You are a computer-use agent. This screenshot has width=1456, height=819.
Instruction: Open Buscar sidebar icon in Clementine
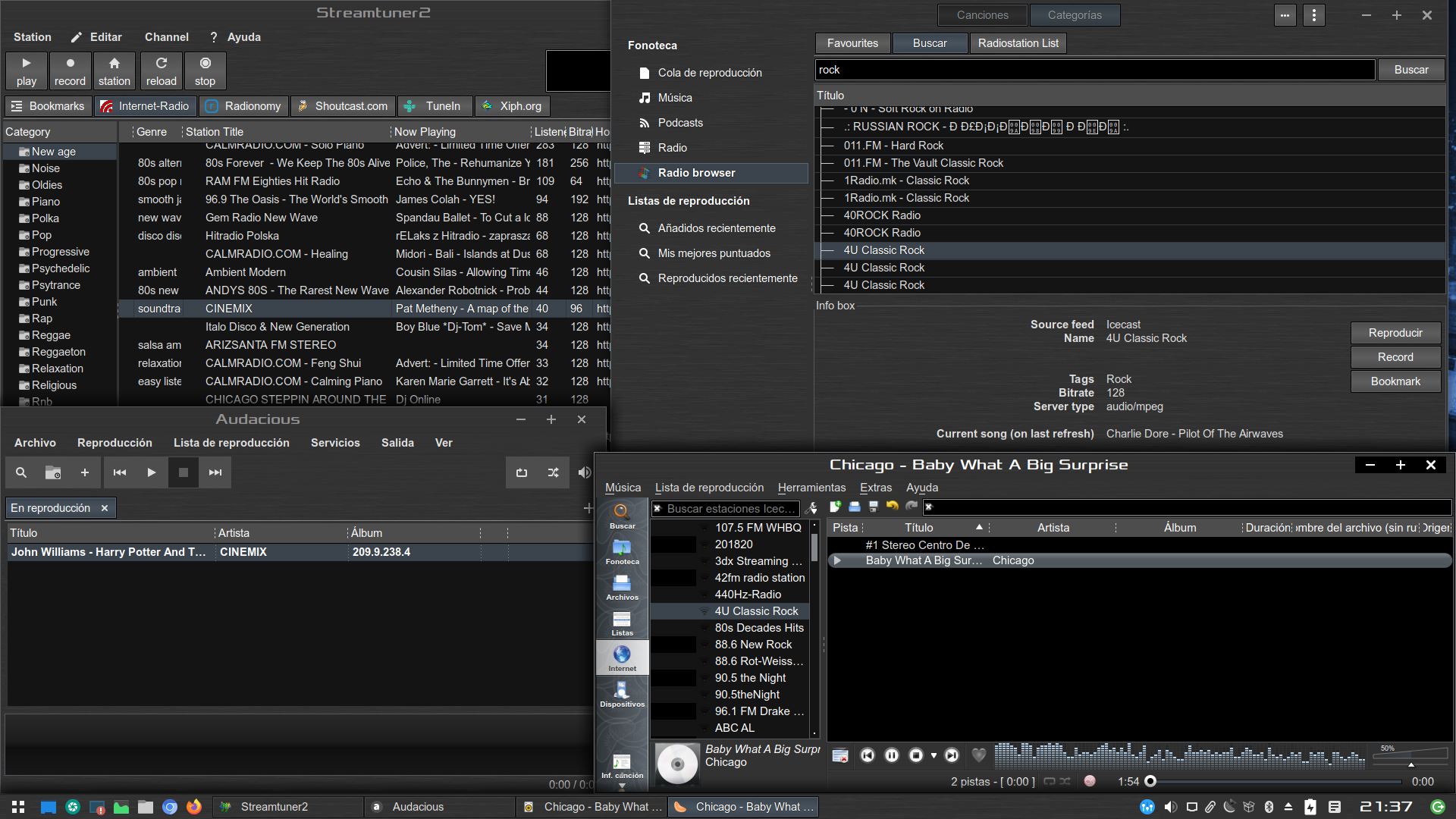click(622, 516)
